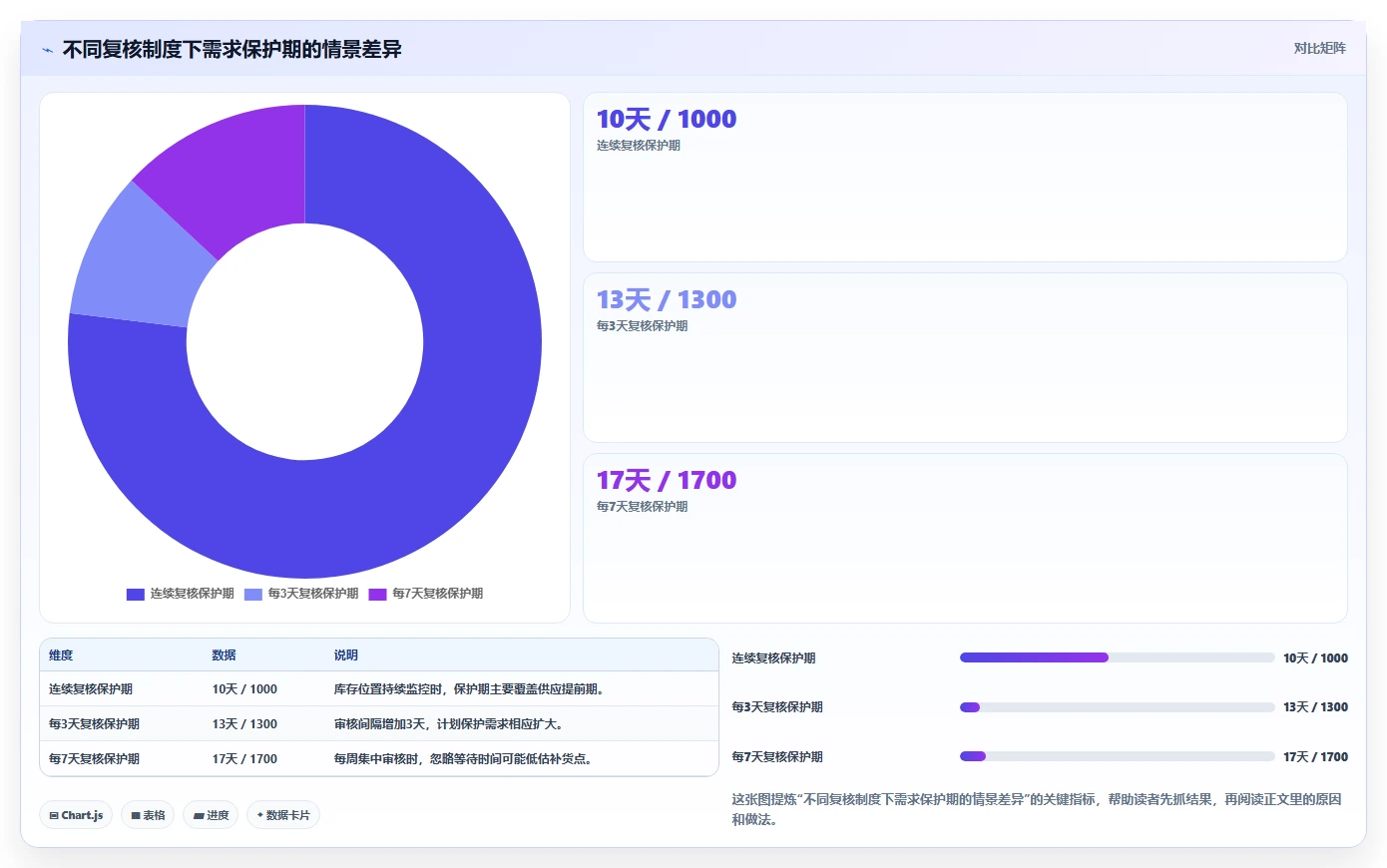This screenshot has height=868, width=1387.
Task: Click the Chart.js tag chip
Action: [76, 815]
